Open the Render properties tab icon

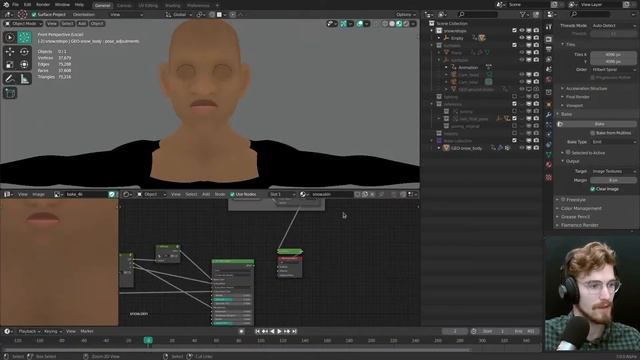click(x=549, y=40)
